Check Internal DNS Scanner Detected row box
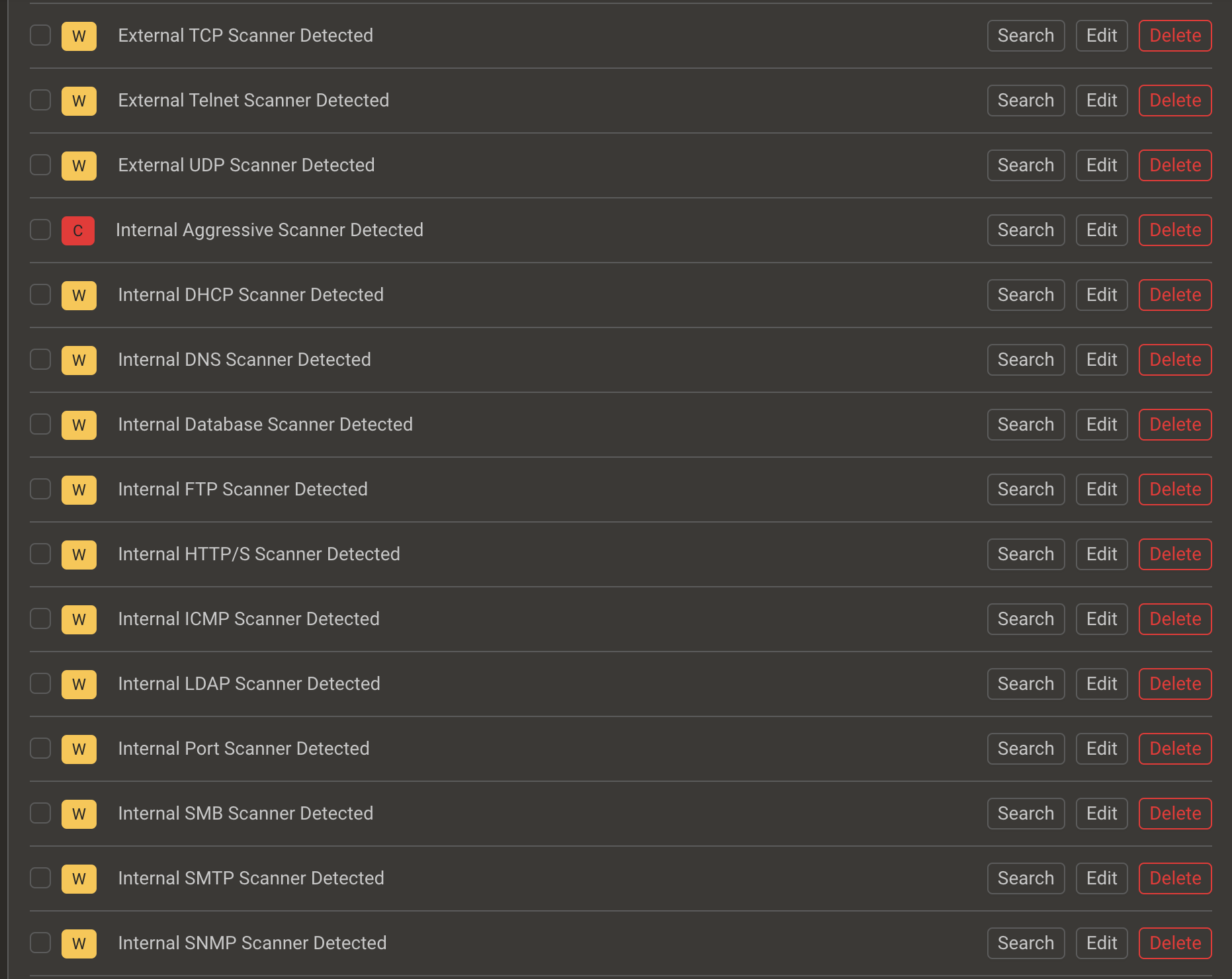The height and width of the screenshot is (979, 1232). point(40,360)
